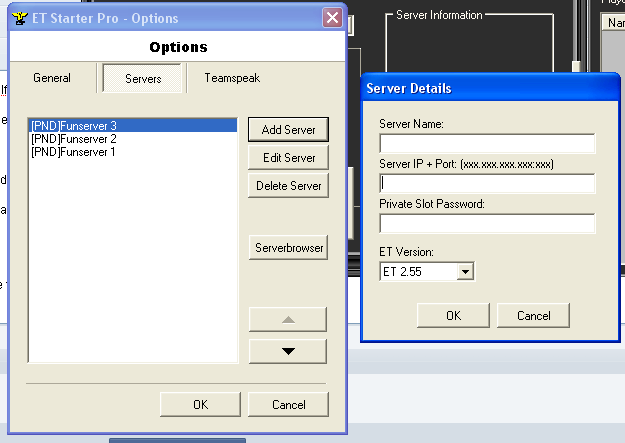Pick [PND]Funserver 1 in the server list
The width and height of the screenshot is (625, 443).
[74, 151]
